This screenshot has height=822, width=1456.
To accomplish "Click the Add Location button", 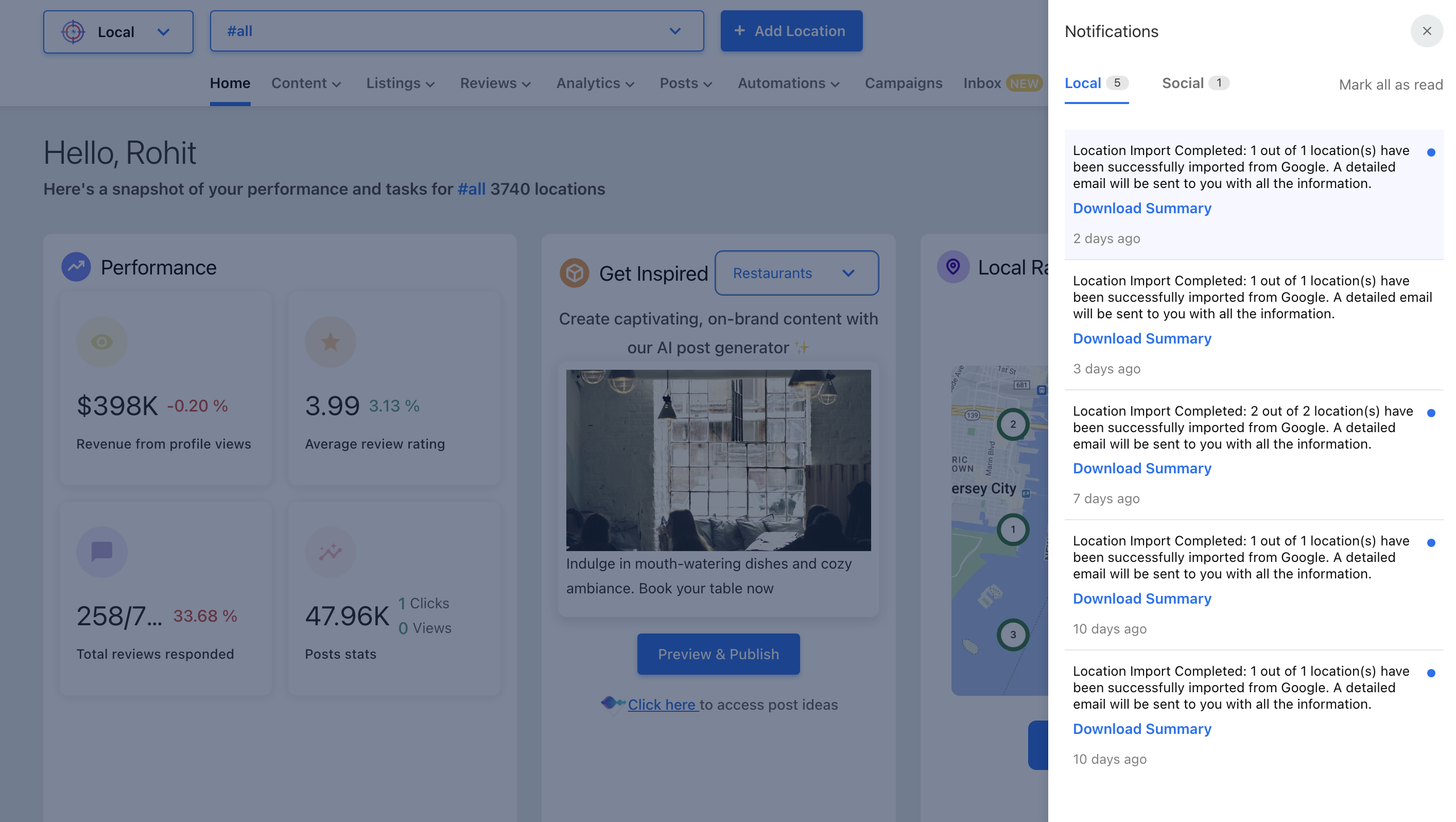I will [x=791, y=31].
